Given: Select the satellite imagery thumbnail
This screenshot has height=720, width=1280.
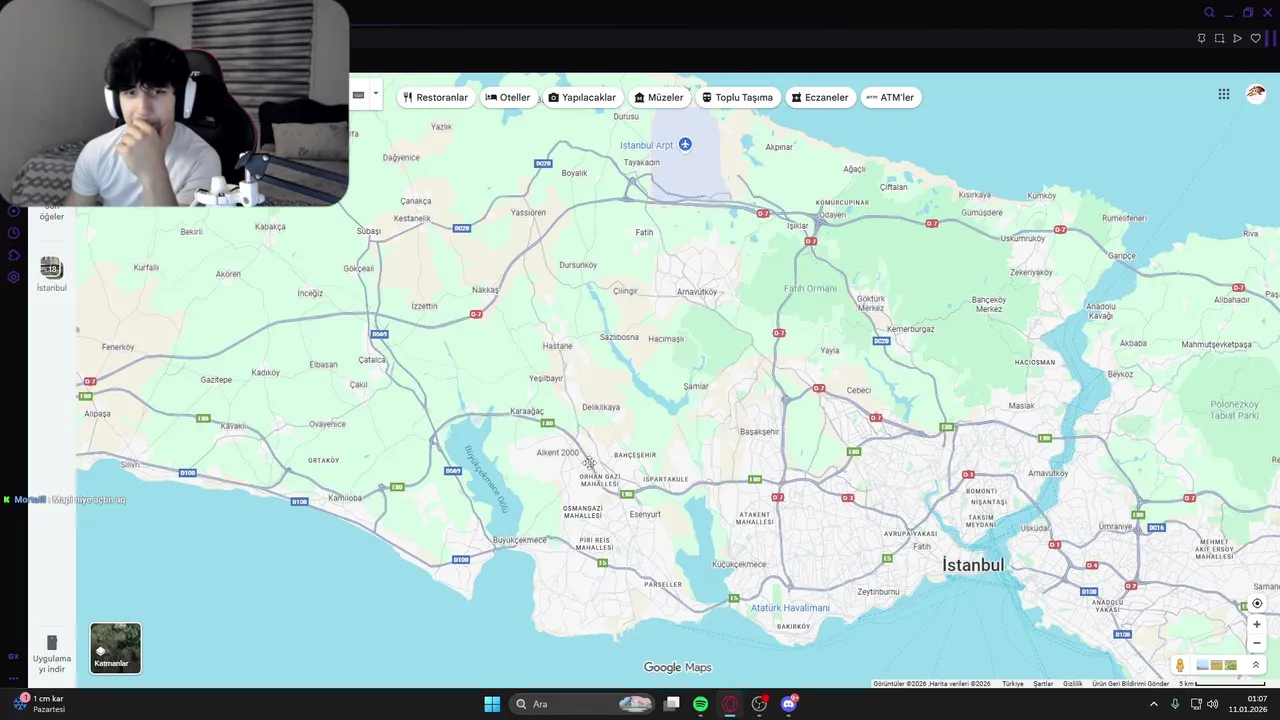Looking at the screenshot, I should pos(1231,665).
